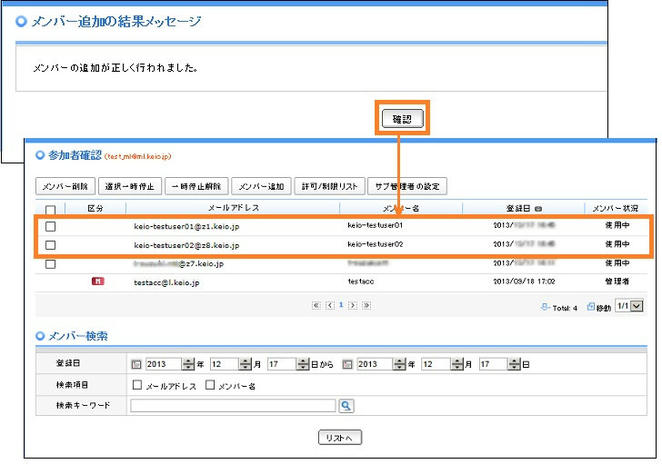662x464 pixels.
Task: Click the 選択一時停止 button
Action: point(130,186)
